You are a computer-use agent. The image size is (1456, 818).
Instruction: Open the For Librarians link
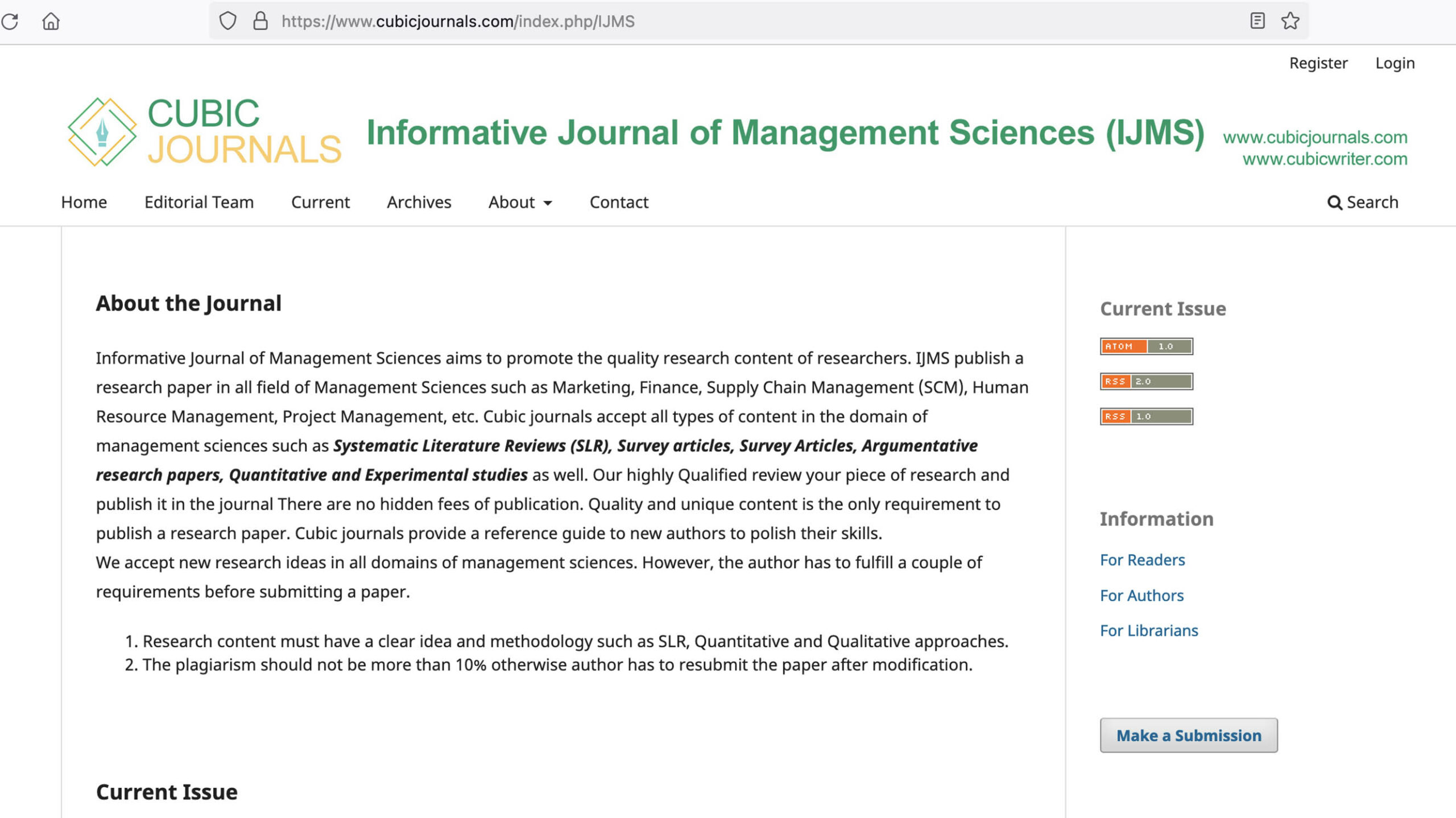tap(1149, 631)
